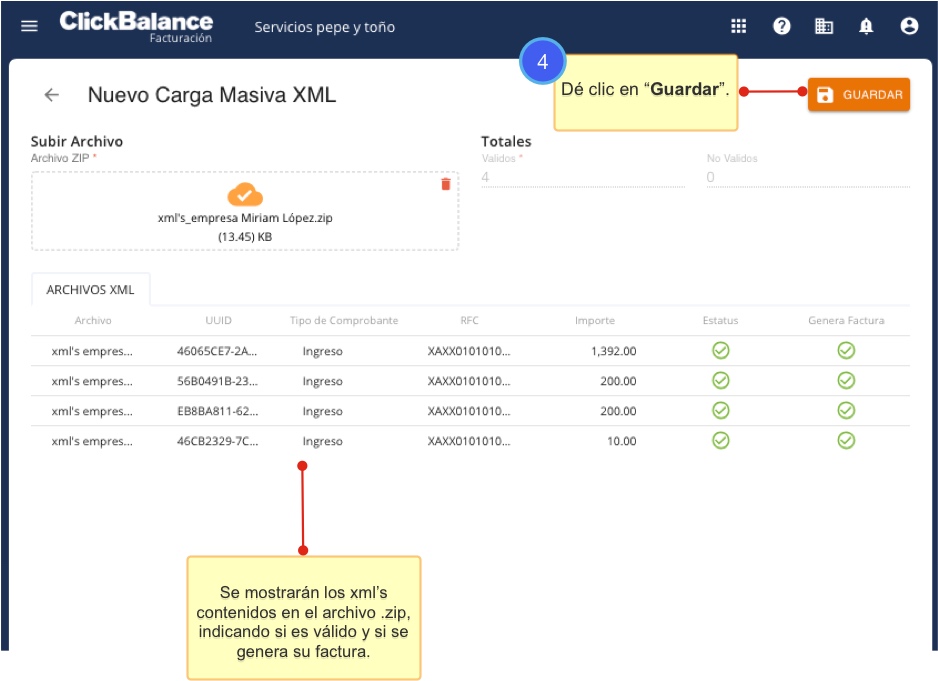Click the No Validos totals field

pyautogui.click(x=807, y=178)
